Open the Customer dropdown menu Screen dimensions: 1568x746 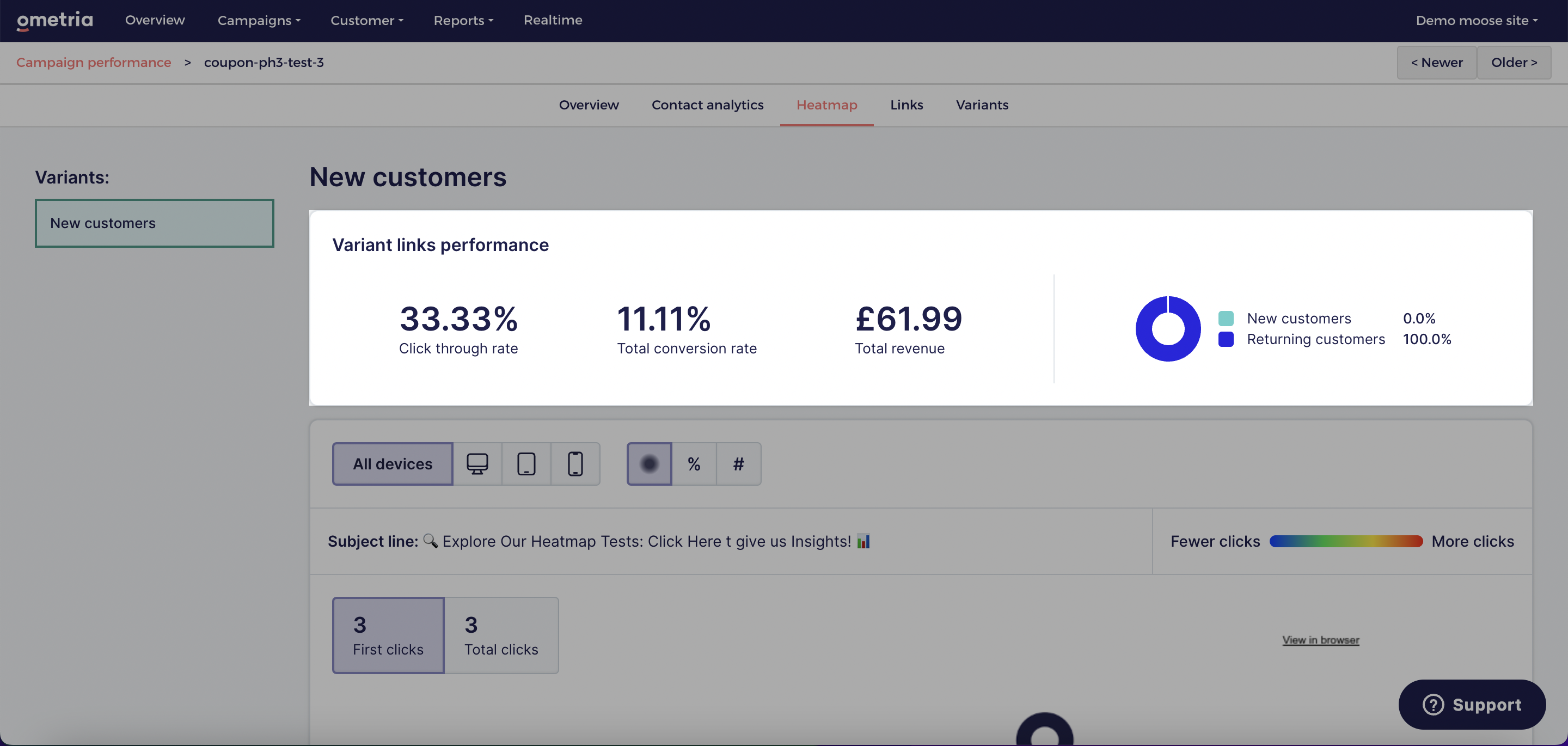pyautogui.click(x=367, y=20)
